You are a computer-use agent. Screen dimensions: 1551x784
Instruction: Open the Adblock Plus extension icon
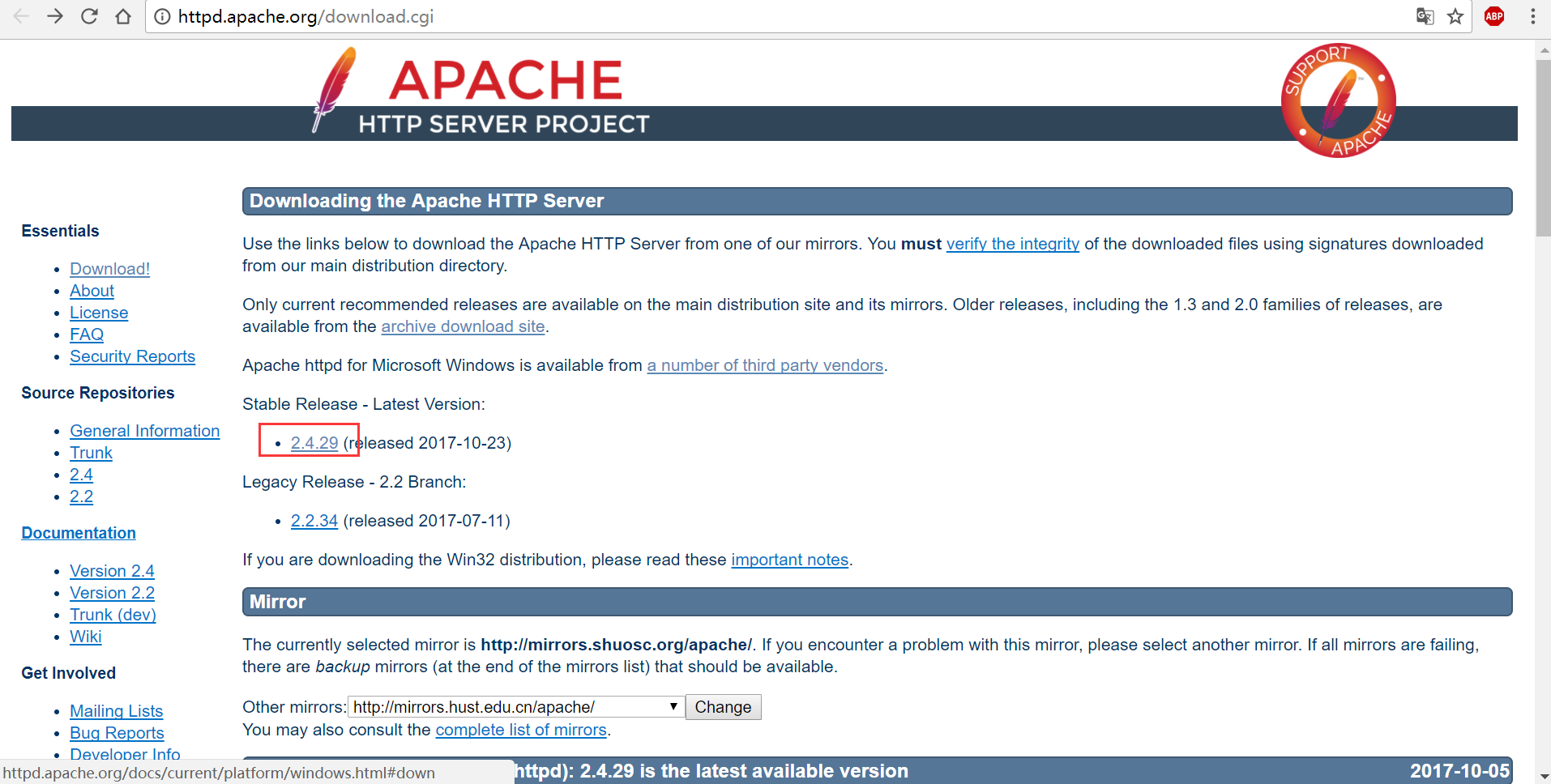(1494, 16)
